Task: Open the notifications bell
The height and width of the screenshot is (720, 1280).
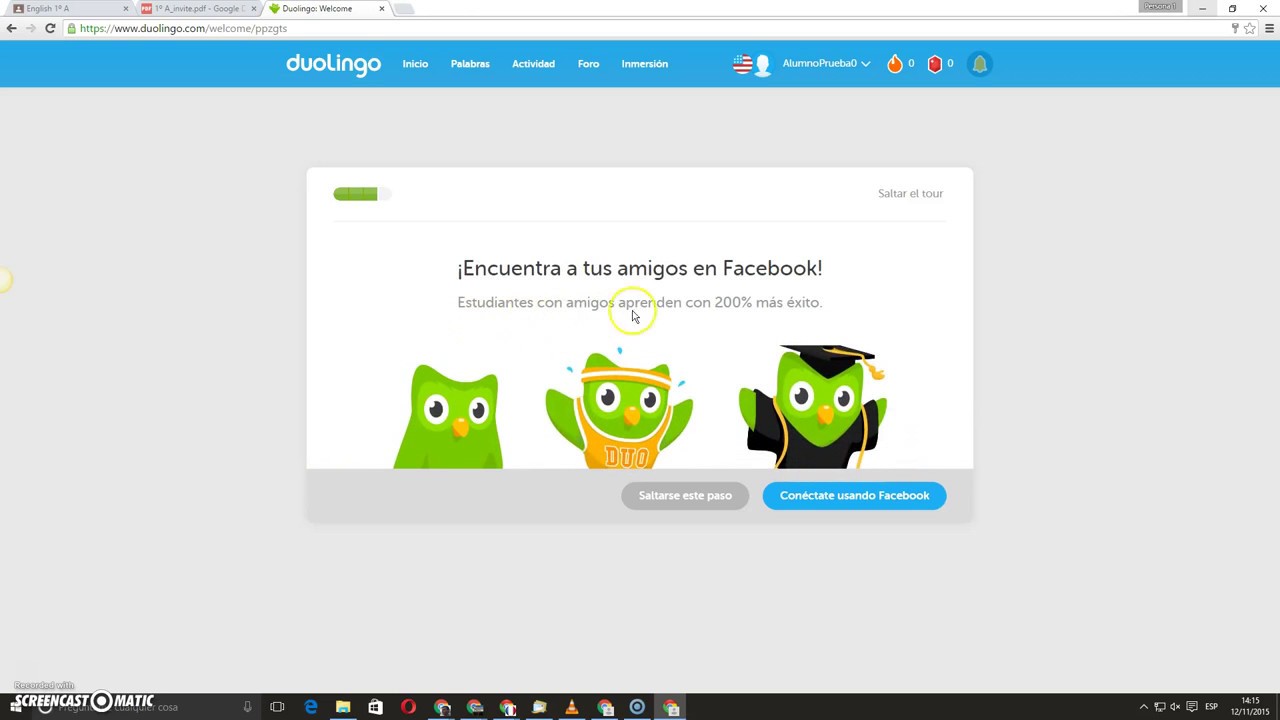Action: [980, 64]
